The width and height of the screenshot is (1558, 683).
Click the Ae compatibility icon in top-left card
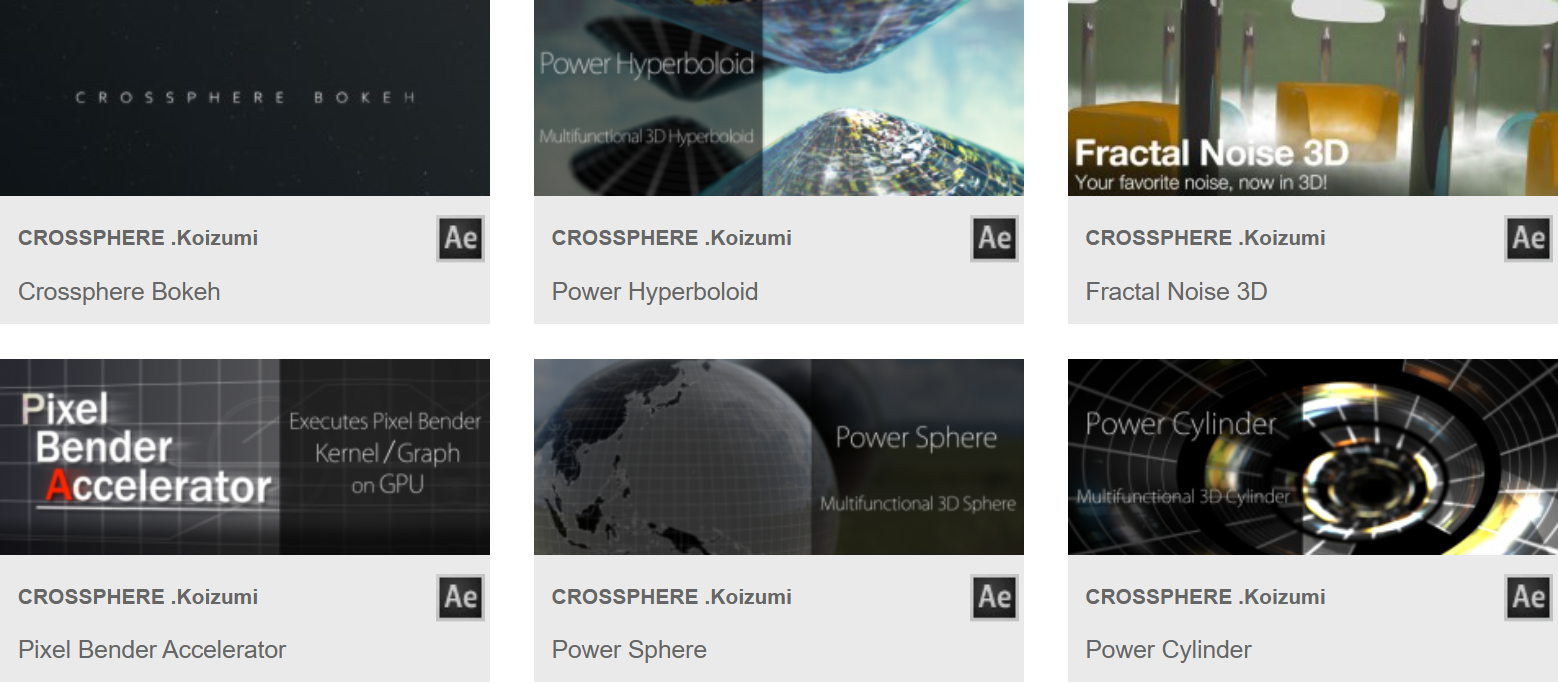pyautogui.click(x=460, y=238)
